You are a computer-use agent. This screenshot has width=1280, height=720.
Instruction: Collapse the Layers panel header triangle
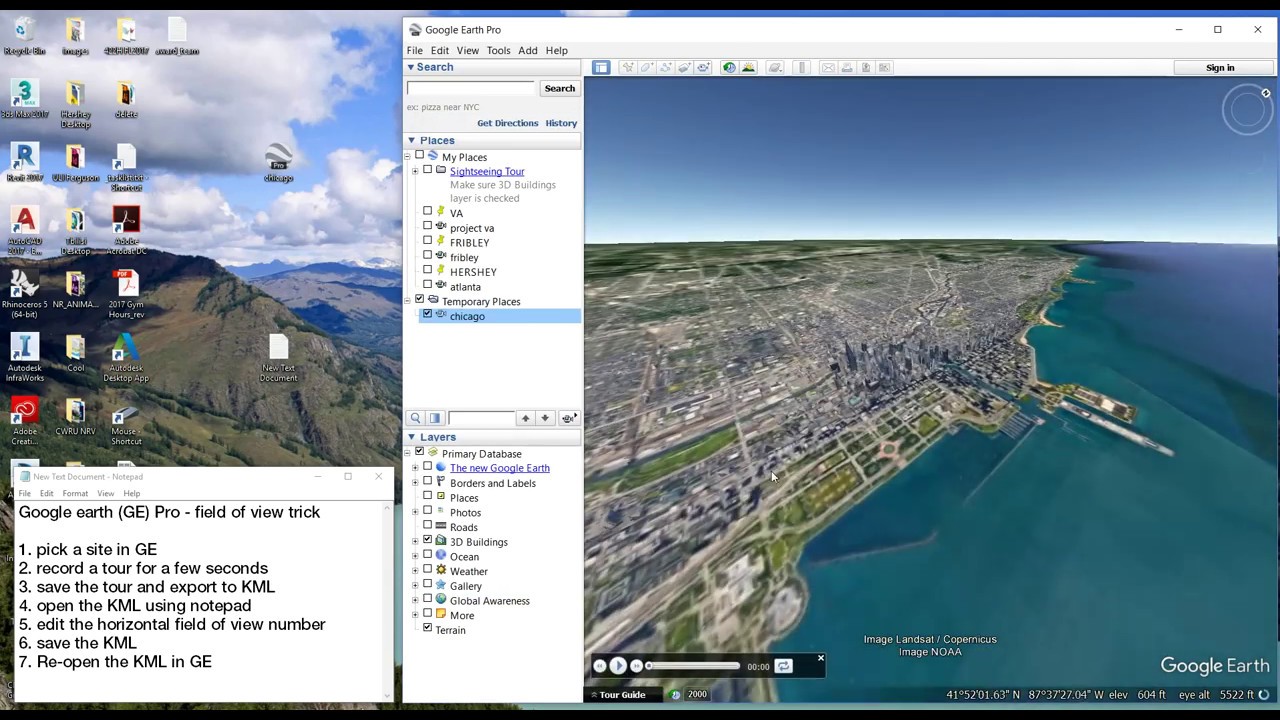[411, 438]
